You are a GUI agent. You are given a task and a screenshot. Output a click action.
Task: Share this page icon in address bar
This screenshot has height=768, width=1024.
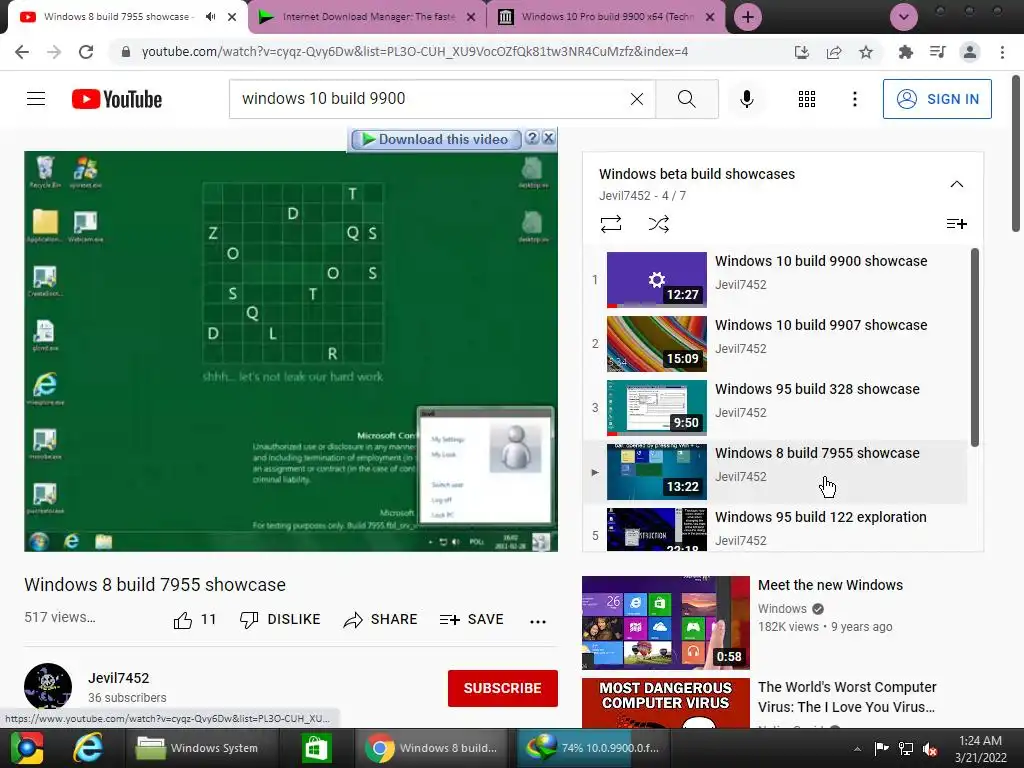[x=834, y=52]
